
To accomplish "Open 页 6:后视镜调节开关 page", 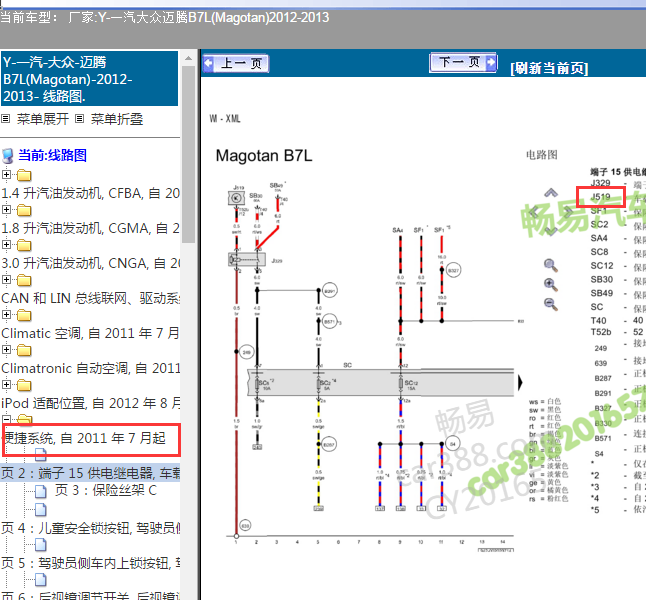I will (90, 595).
